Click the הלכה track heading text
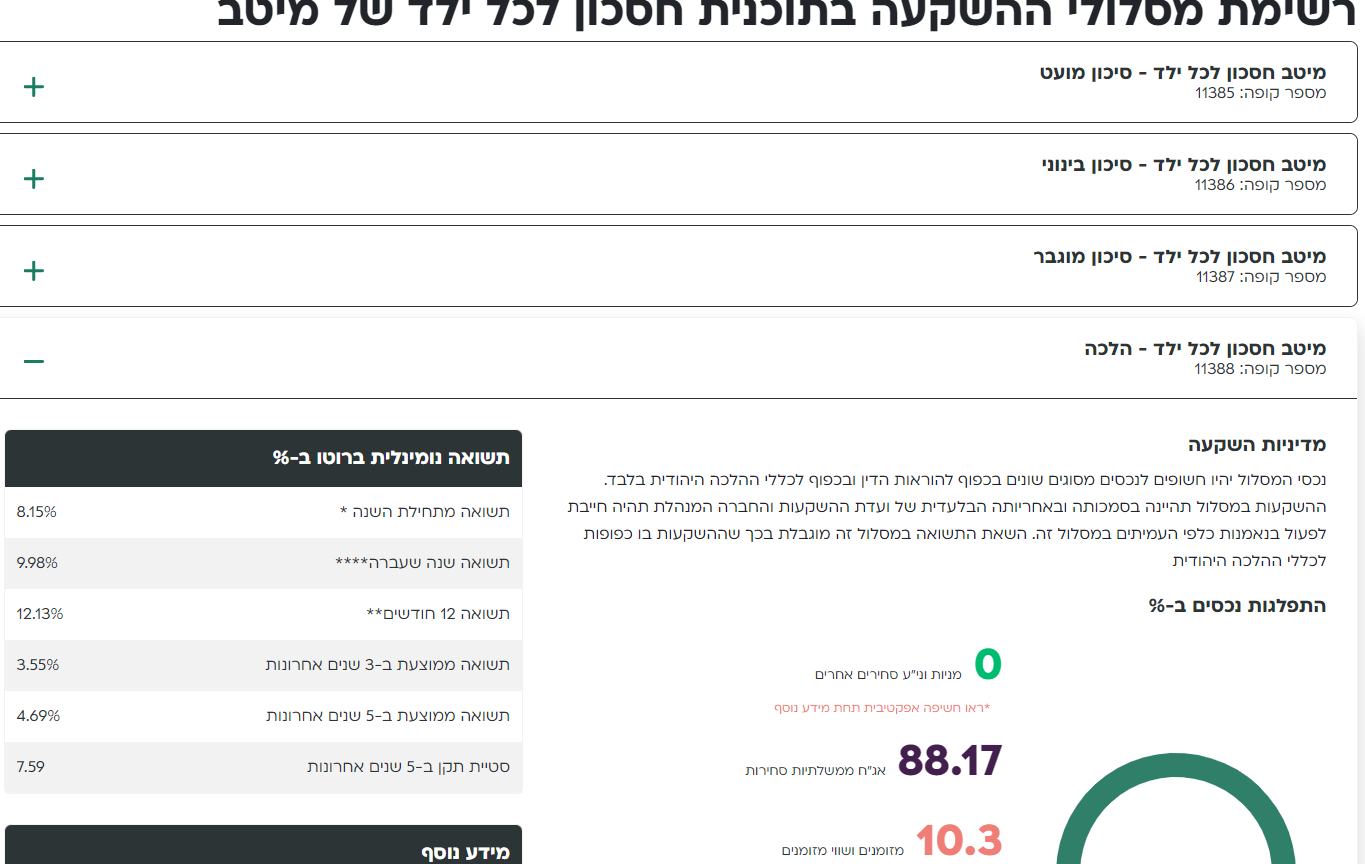The height and width of the screenshot is (864, 1365). [x=1204, y=349]
